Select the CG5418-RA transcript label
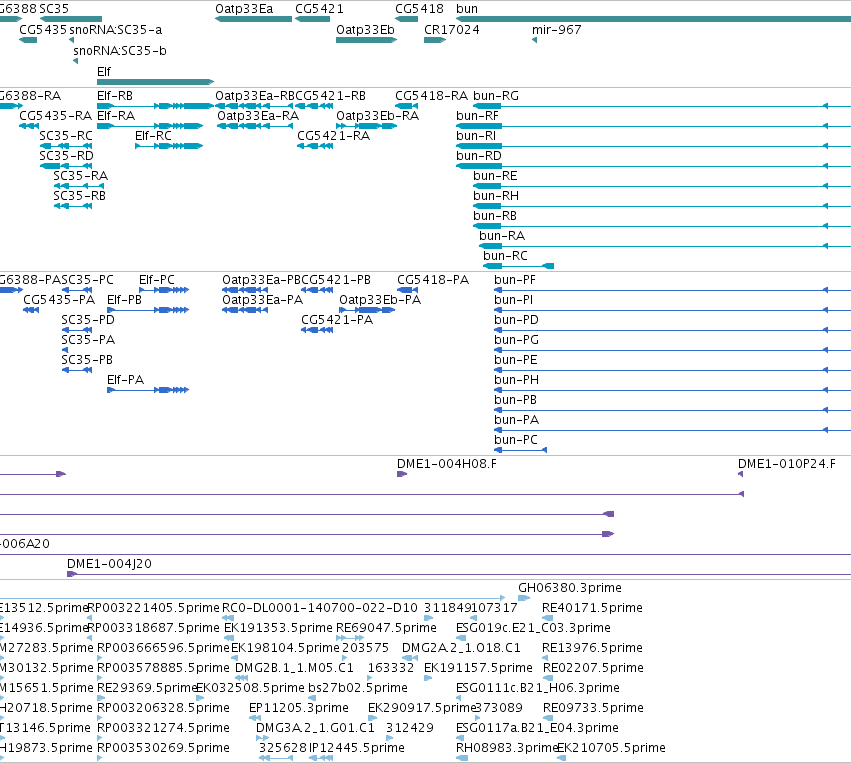This screenshot has width=851, height=763. pos(431,96)
